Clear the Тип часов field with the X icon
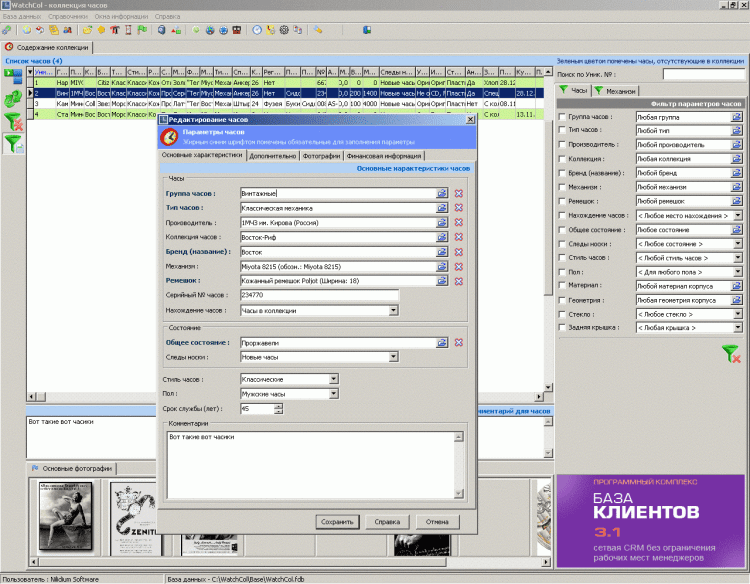This screenshot has height=584, width=750. [459, 208]
